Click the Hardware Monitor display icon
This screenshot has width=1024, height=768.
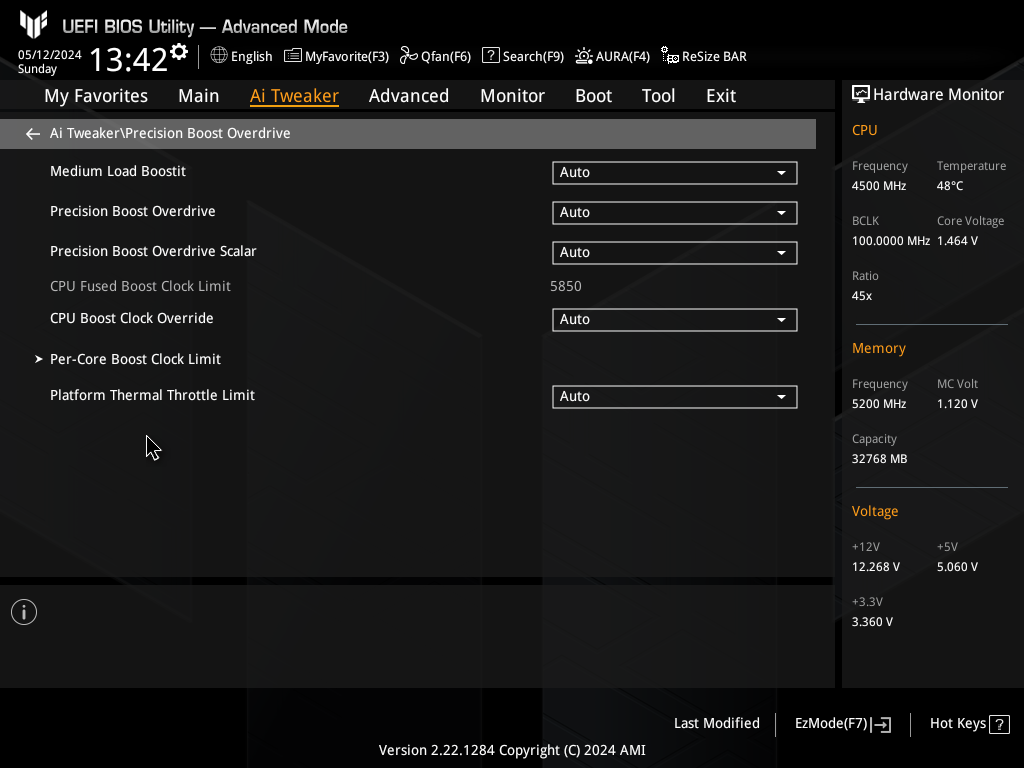coord(861,95)
